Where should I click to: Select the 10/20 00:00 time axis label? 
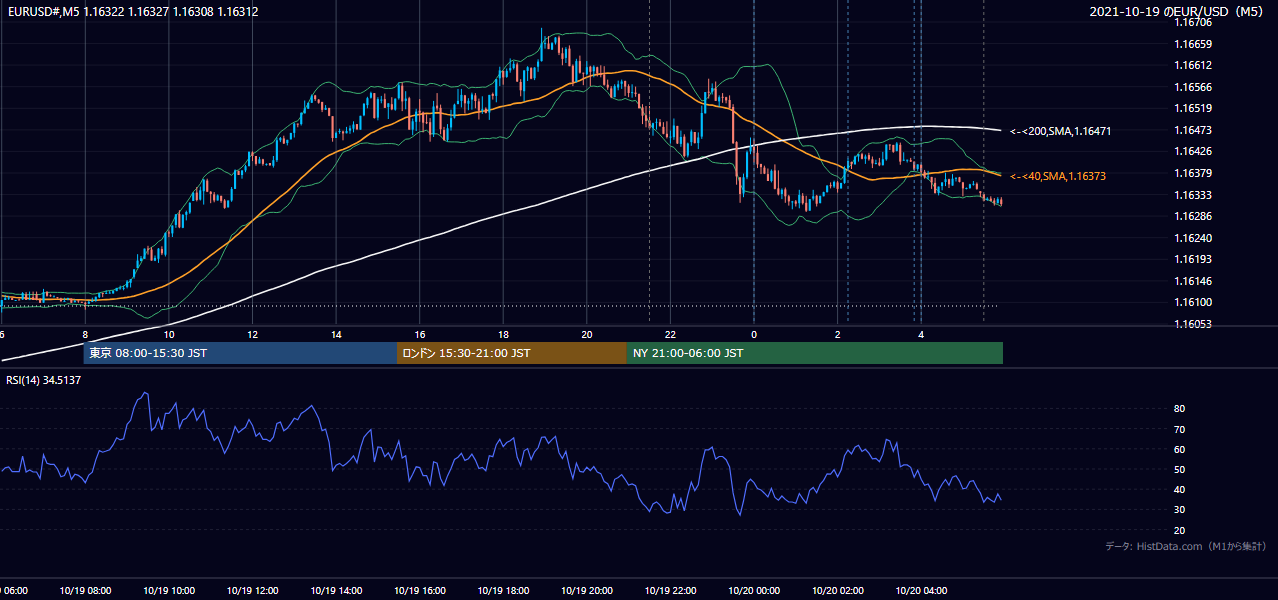753,591
